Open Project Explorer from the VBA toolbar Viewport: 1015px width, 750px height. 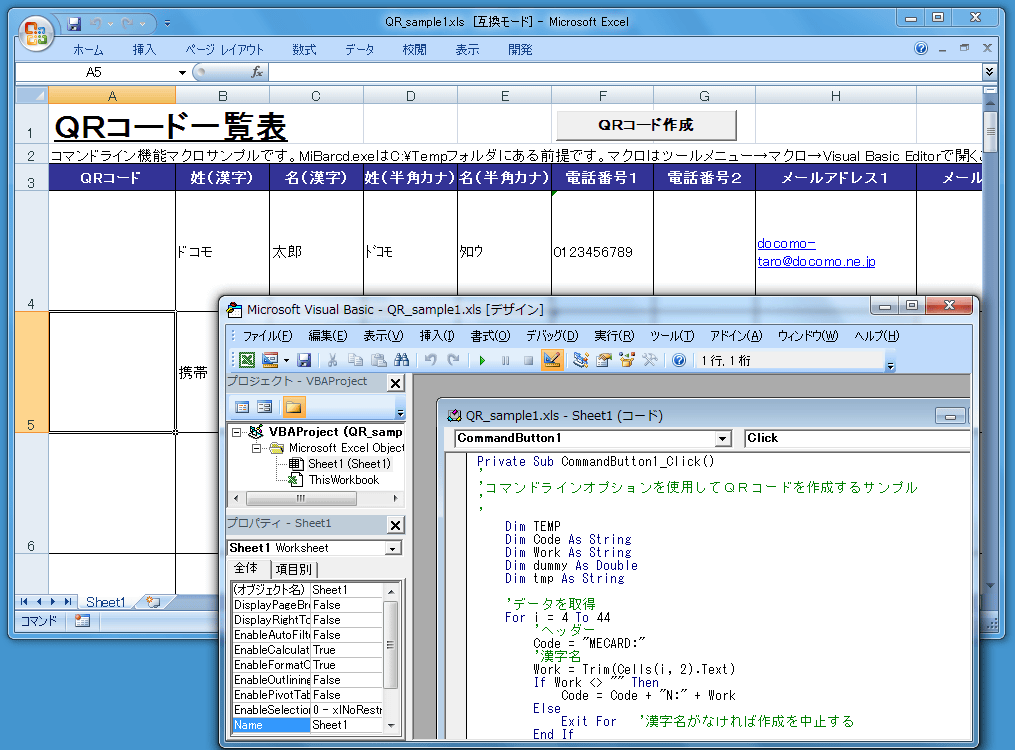tap(581, 360)
